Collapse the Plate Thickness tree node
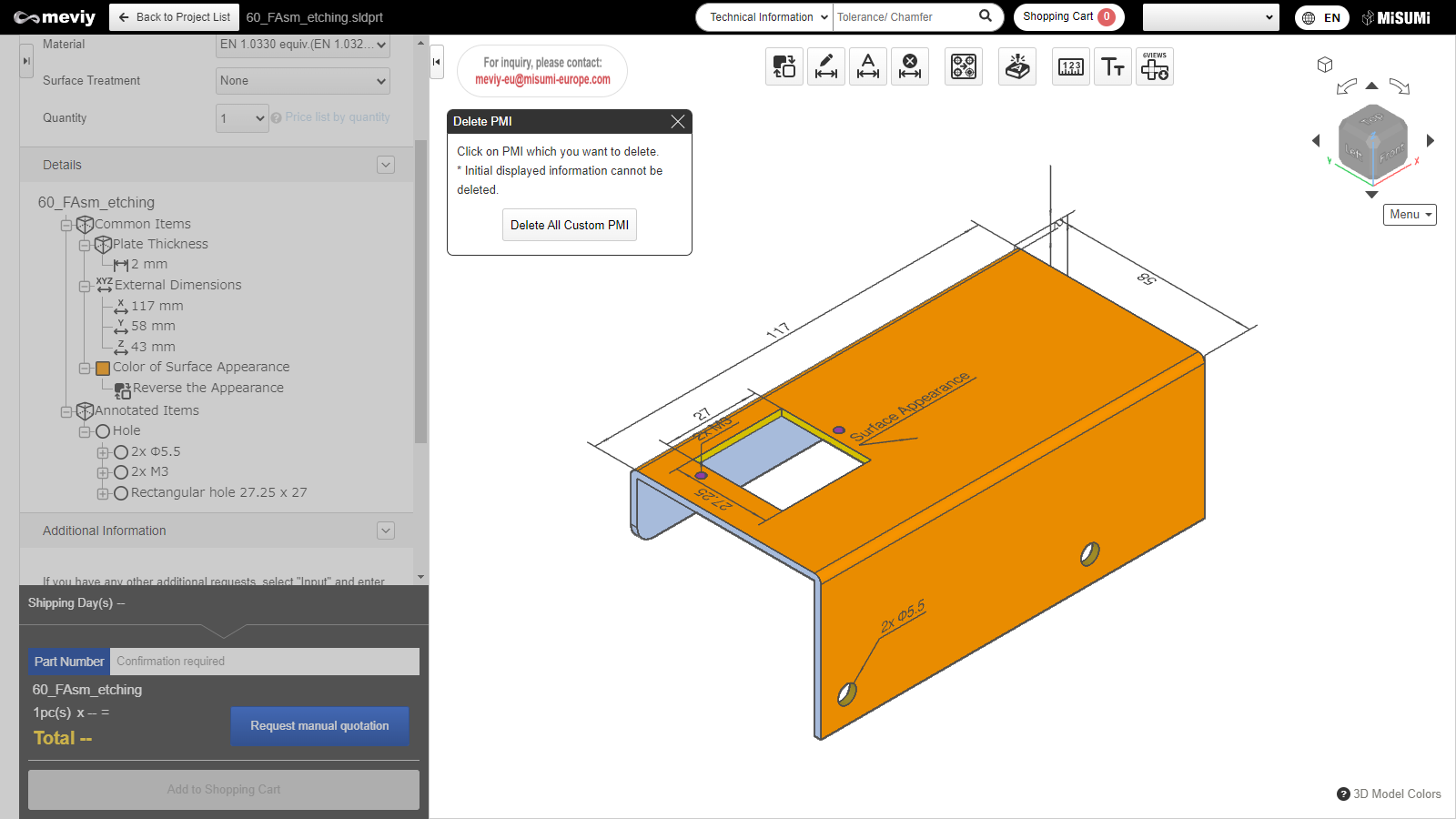The height and width of the screenshot is (819, 1456). [85, 245]
